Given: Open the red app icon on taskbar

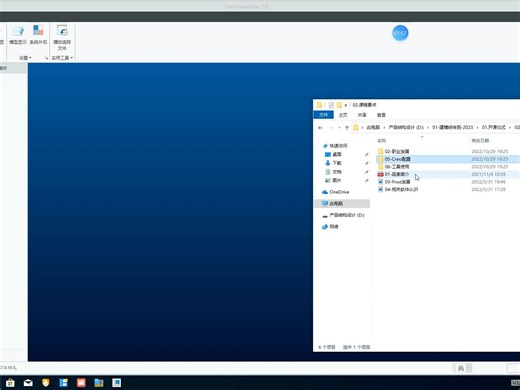Looking at the screenshot, I should pyautogui.click(x=81, y=383).
